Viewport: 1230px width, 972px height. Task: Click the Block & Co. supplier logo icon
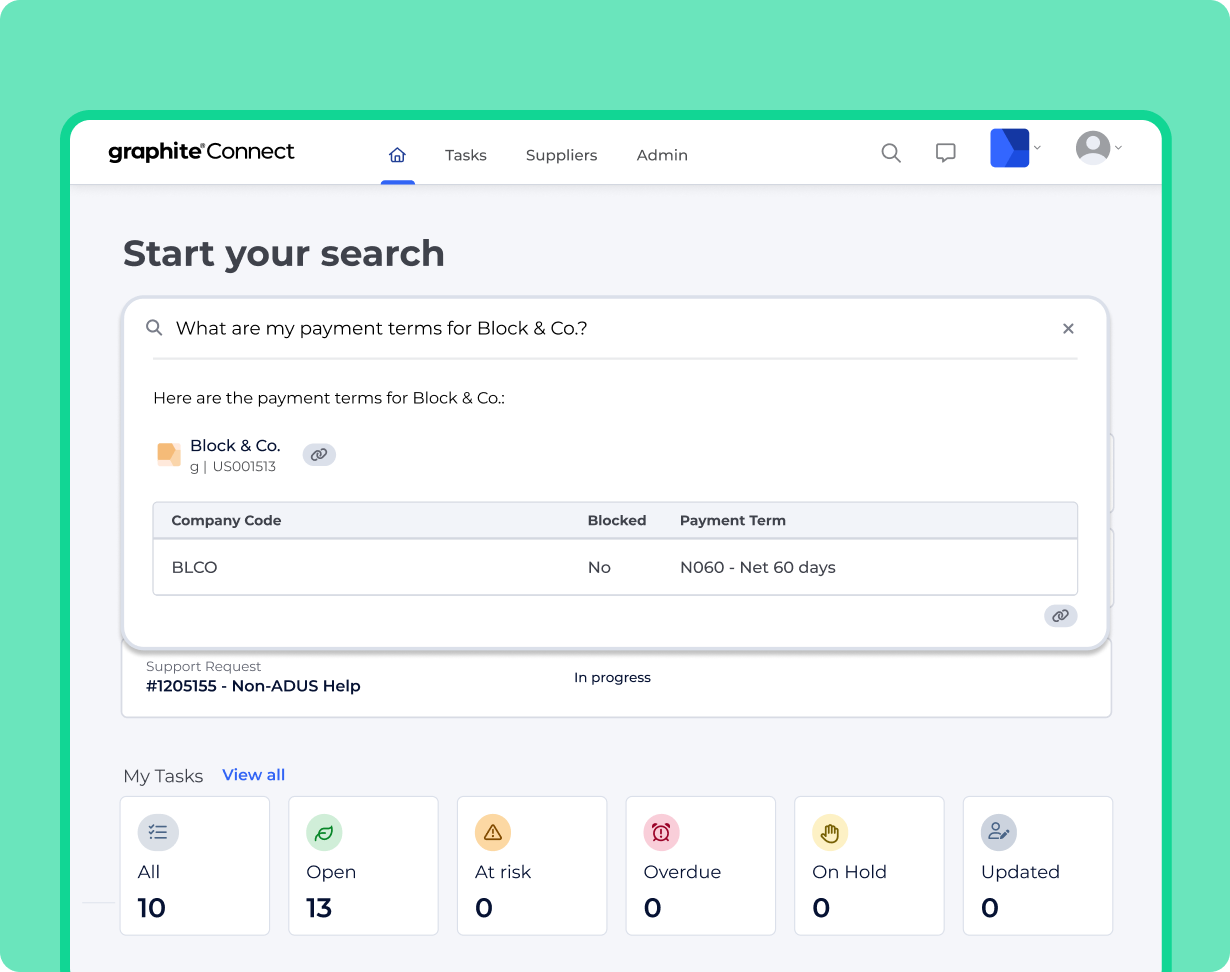coord(169,455)
